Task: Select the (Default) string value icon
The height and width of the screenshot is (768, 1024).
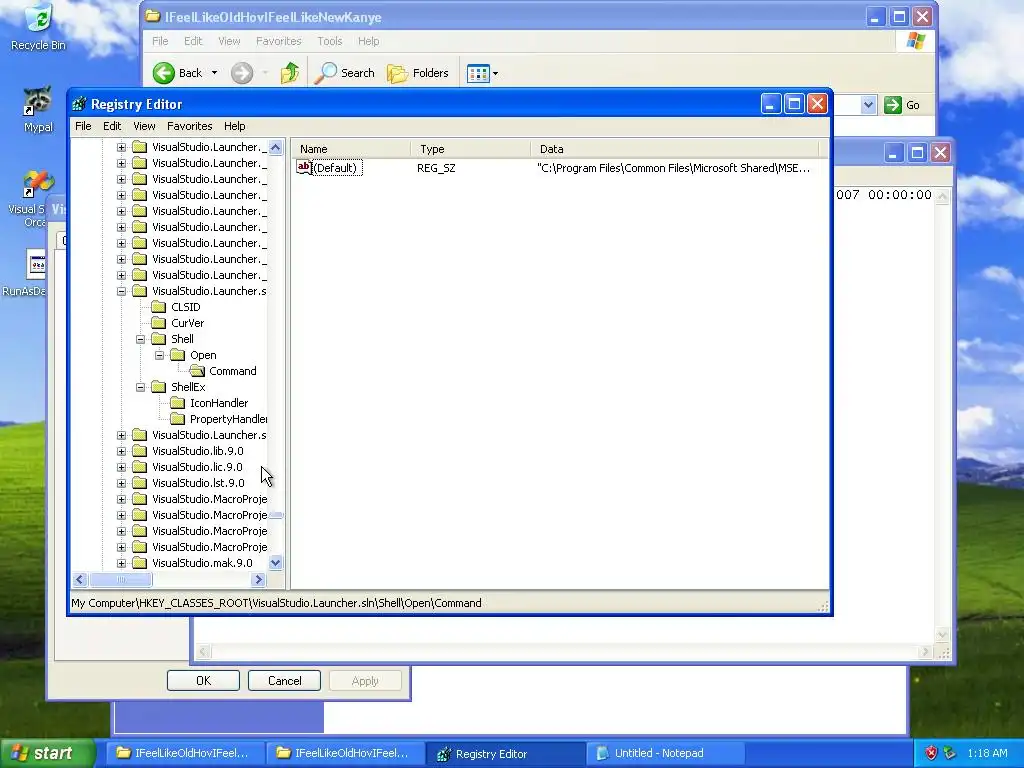Action: point(304,168)
